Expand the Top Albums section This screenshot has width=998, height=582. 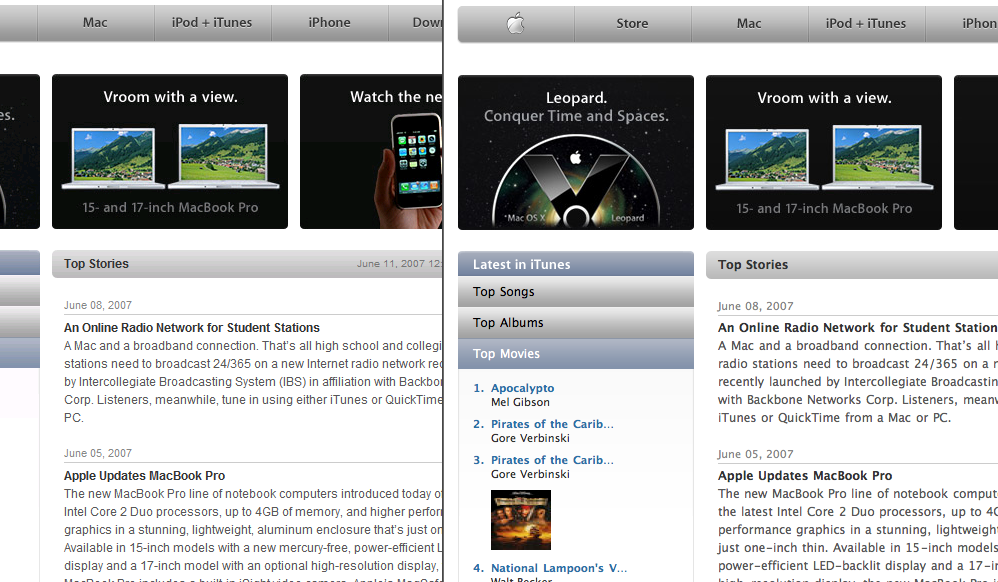576,323
